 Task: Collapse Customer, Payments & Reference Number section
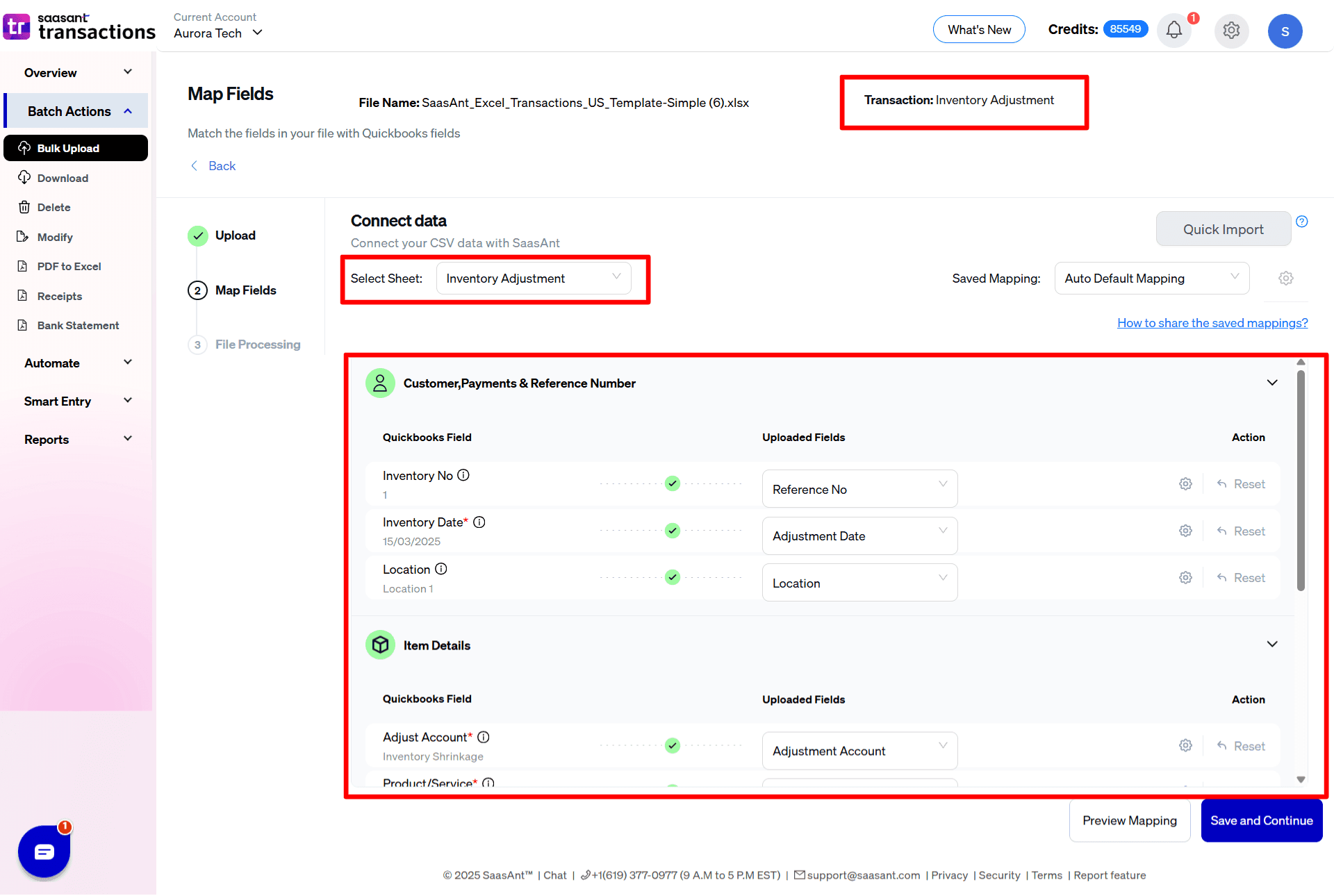pyautogui.click(x=1272, y=383)
